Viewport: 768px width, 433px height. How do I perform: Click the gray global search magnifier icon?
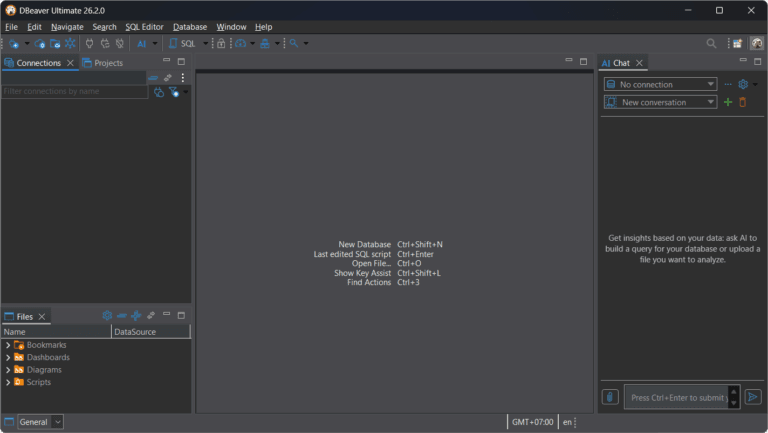(711, 44)
